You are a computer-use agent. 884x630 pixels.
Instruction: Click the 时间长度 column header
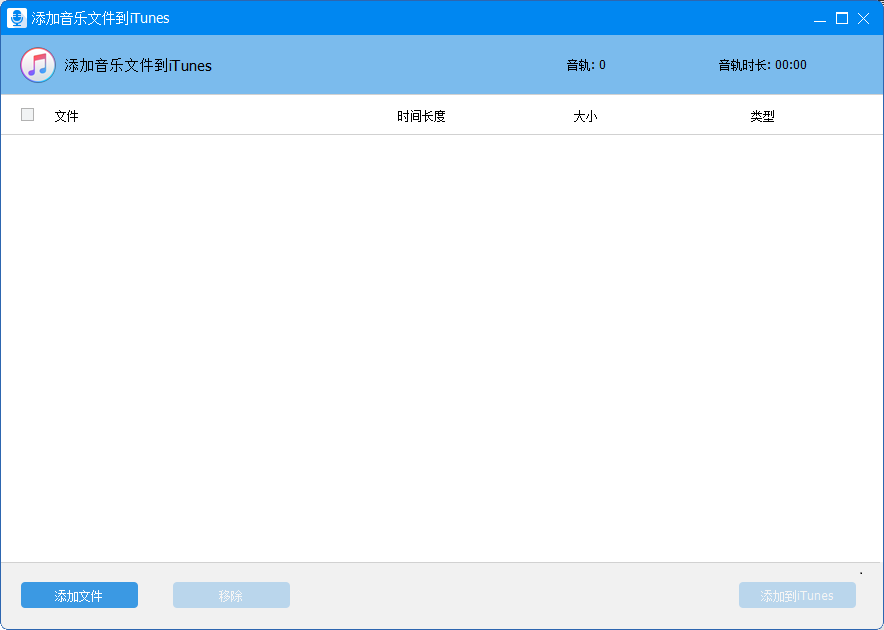point(421,116)
